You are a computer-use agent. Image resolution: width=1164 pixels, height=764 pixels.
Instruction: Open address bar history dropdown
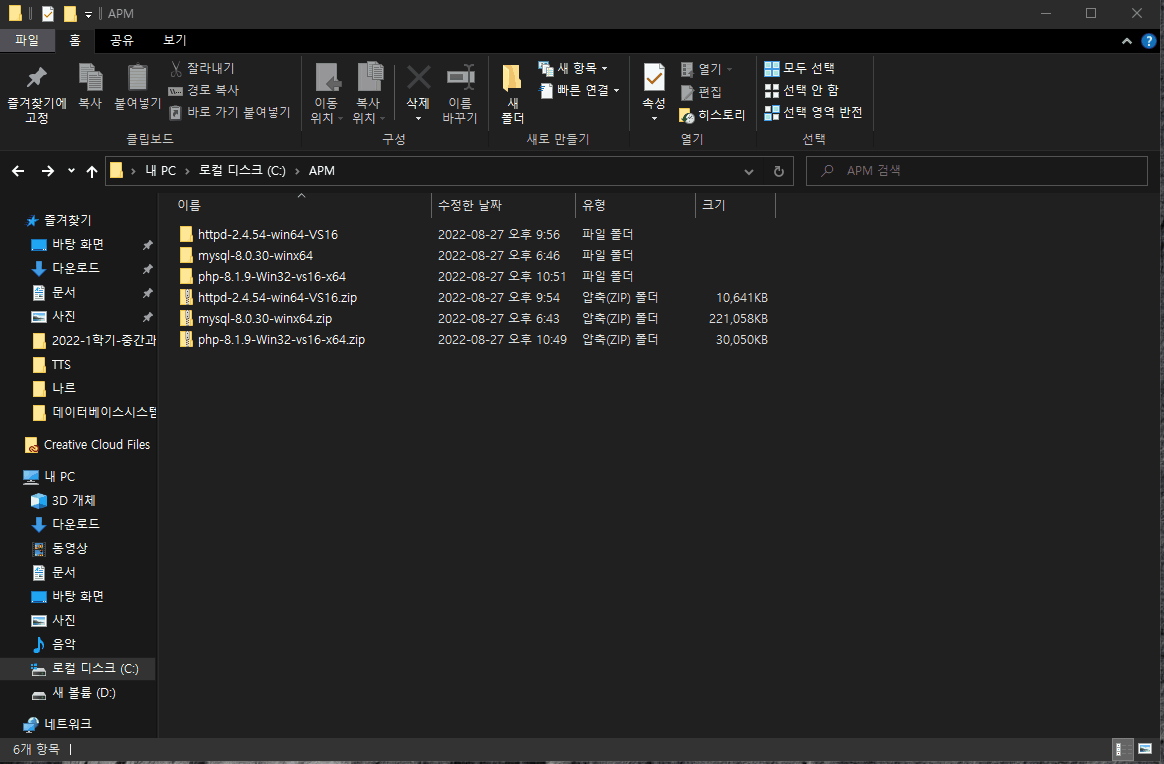point(748,172)
